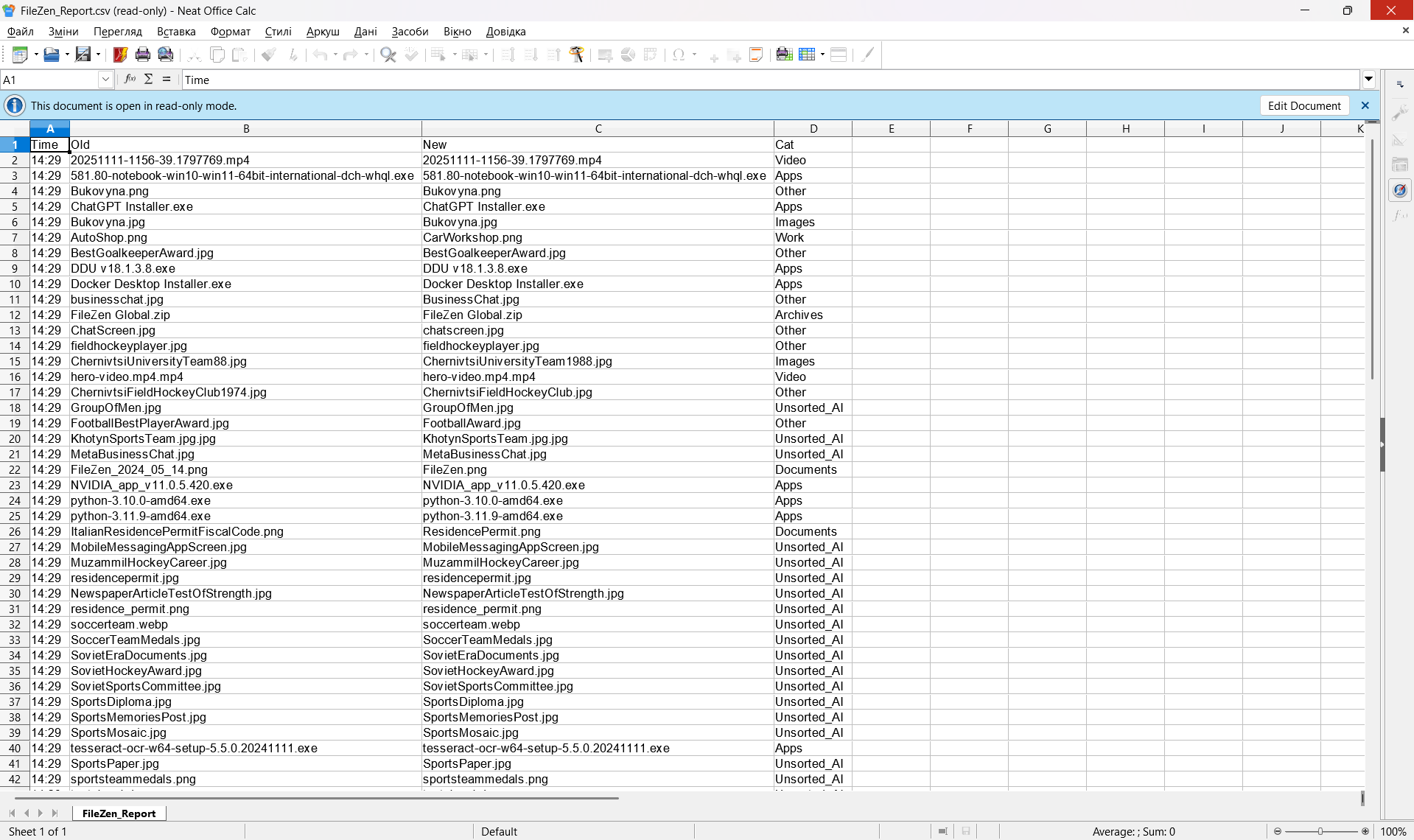Run the spell check
Screen dimensions: 1414x840
(410, 55)
